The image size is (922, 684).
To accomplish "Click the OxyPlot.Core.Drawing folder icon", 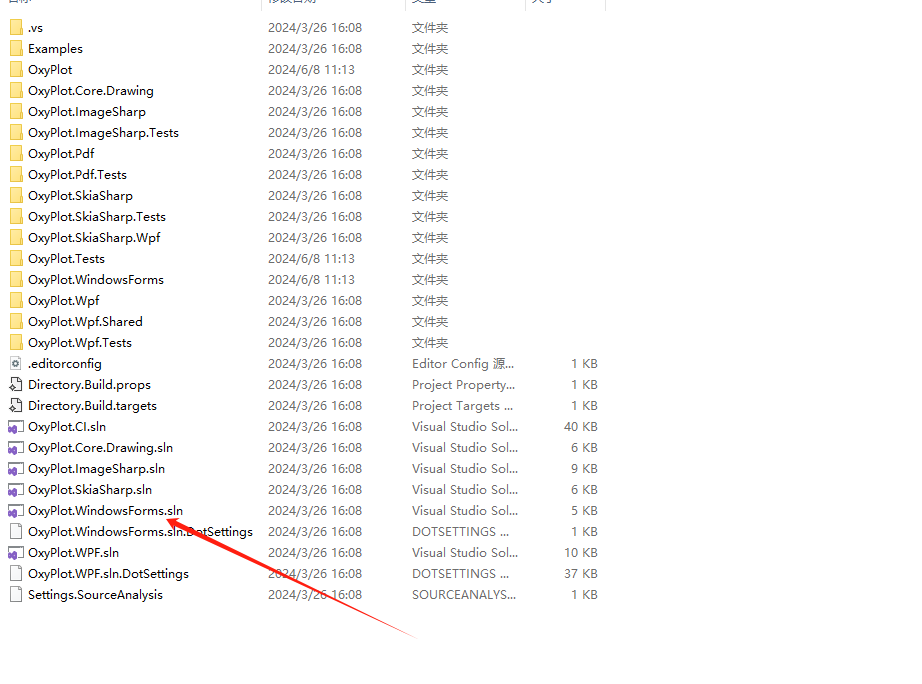I will tap(16, 91).
